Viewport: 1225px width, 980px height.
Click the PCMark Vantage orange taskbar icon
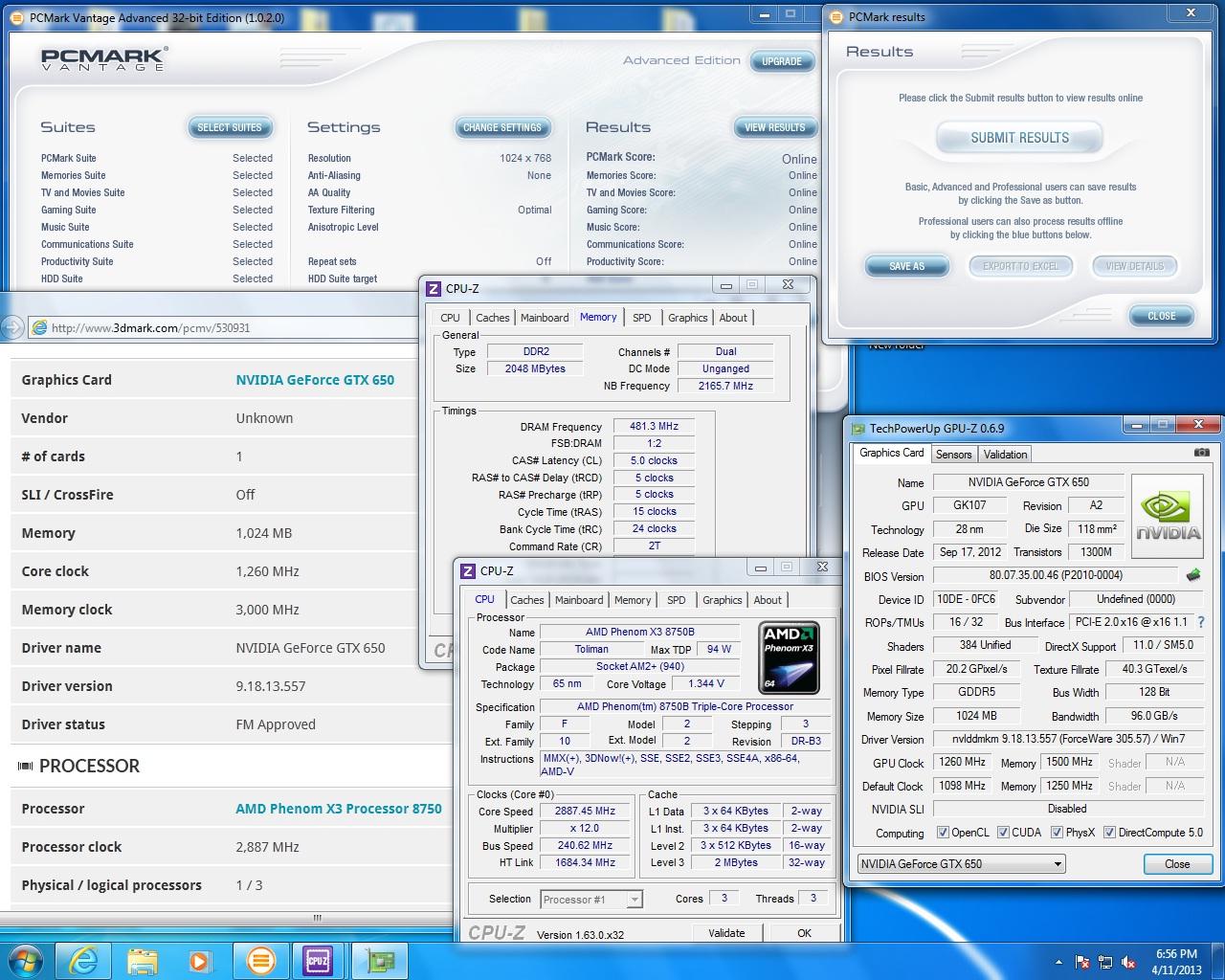tap(260, 960)
